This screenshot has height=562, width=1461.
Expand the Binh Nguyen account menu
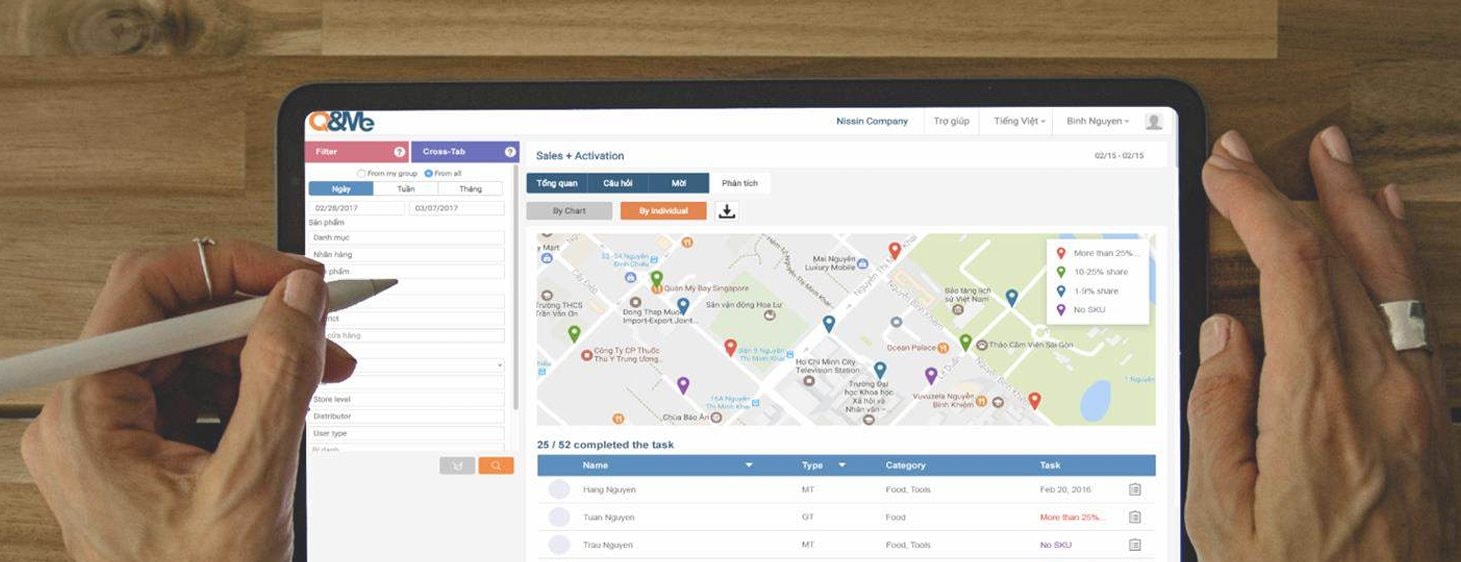click(x=1097, y=121)
